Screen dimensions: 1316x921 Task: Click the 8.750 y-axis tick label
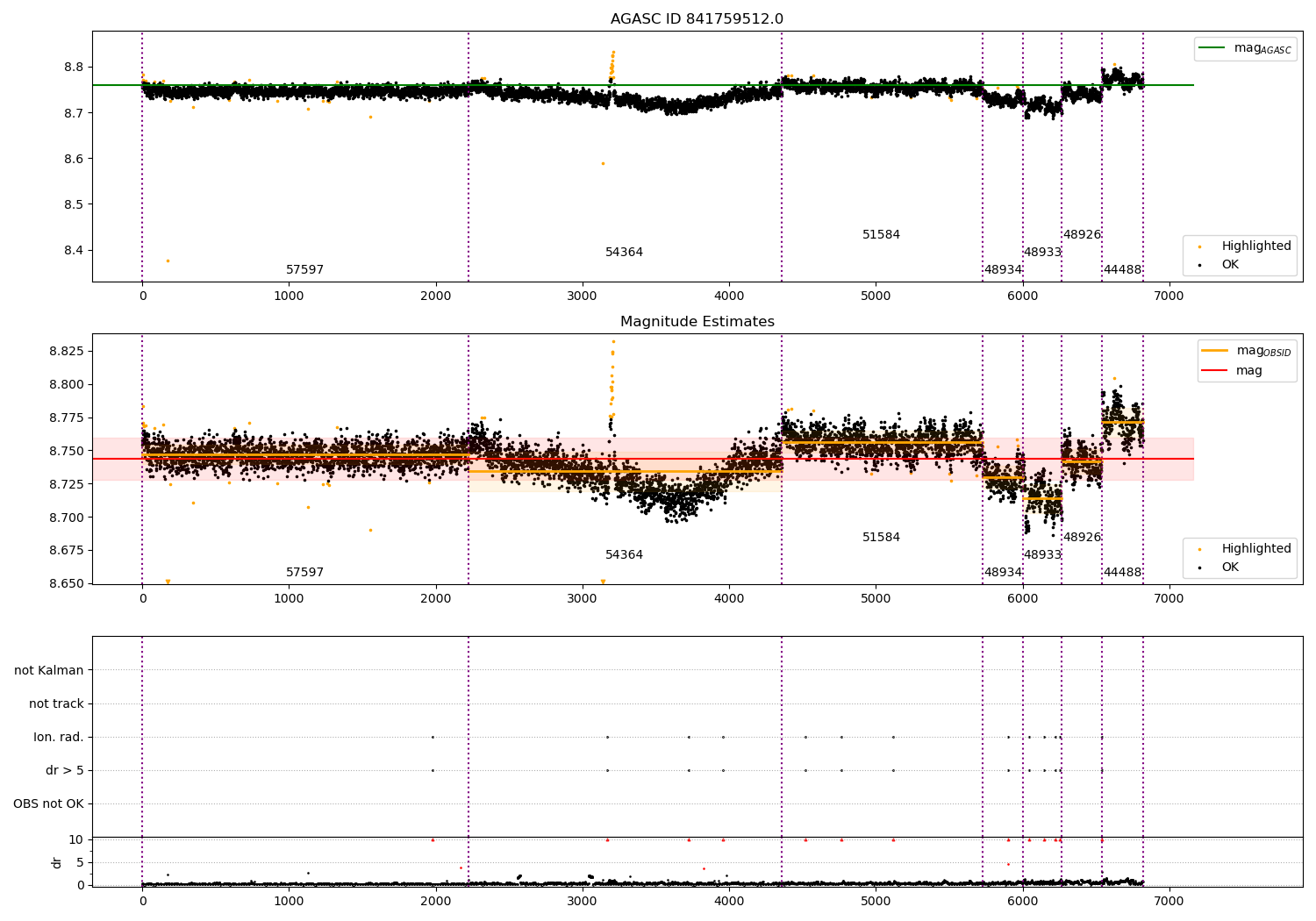[67, 451]
